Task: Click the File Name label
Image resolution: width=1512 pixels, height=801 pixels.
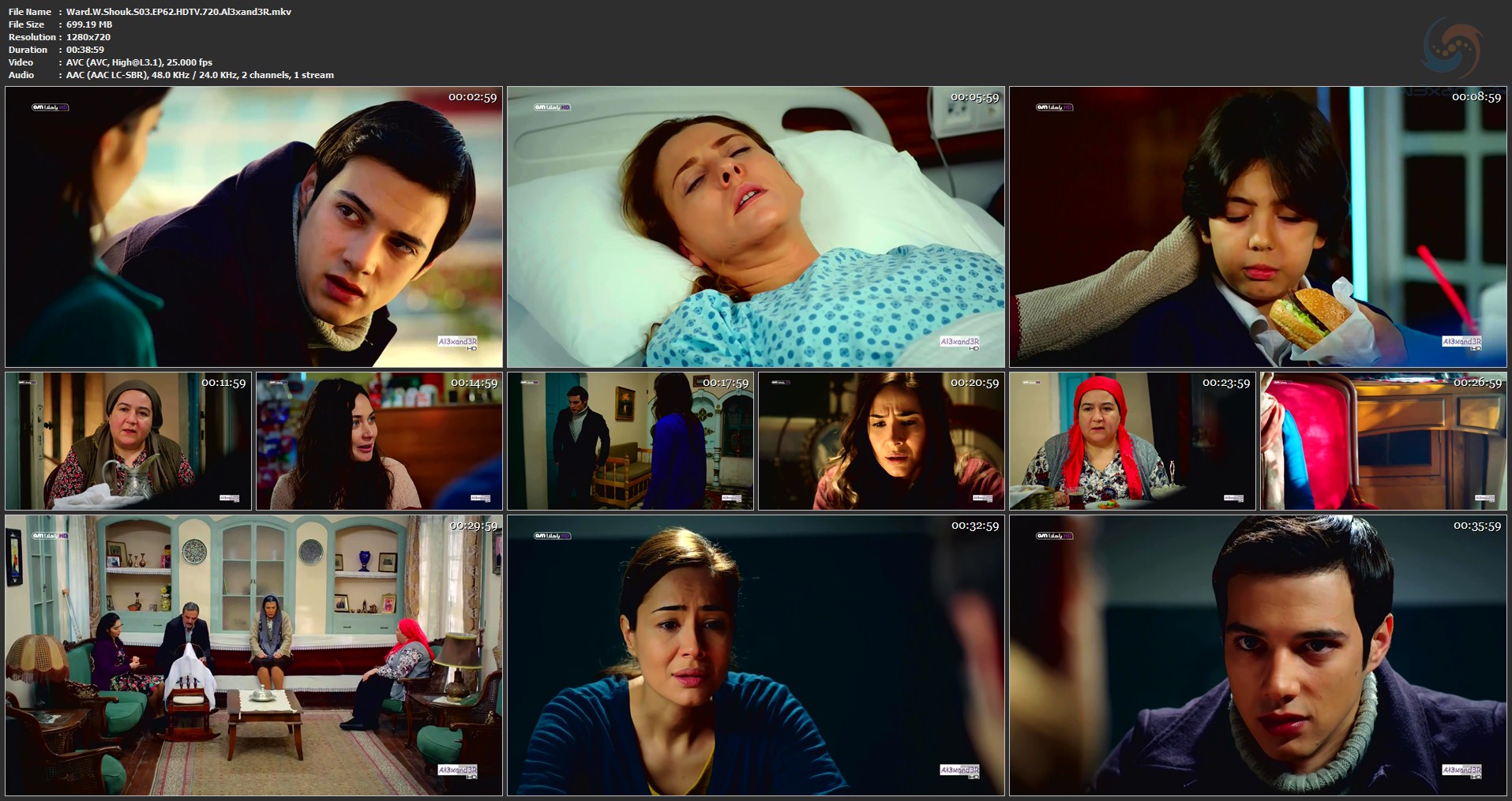Action: (x=30, y=12)
